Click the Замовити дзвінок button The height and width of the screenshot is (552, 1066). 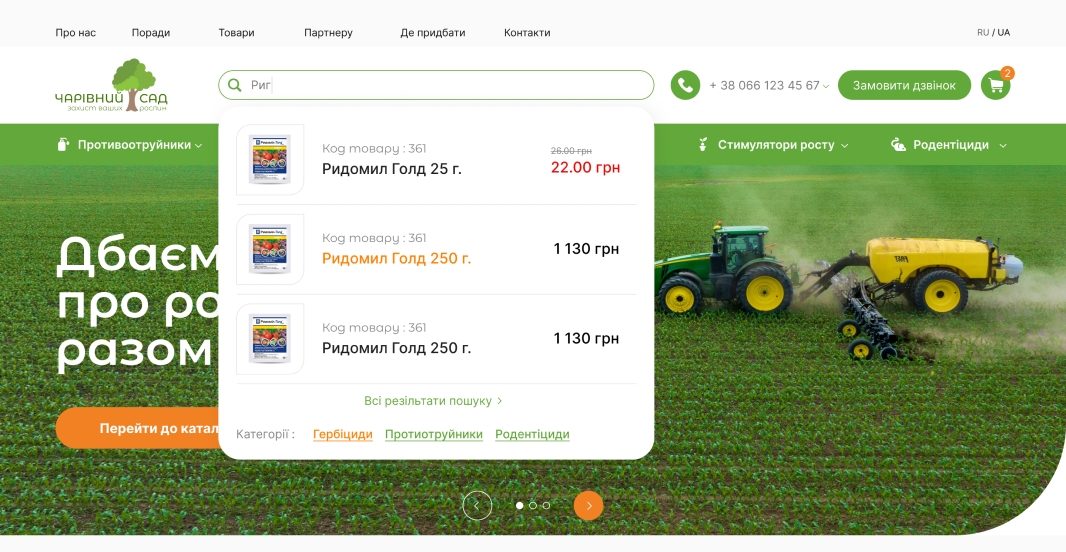[x=904, y=85]
